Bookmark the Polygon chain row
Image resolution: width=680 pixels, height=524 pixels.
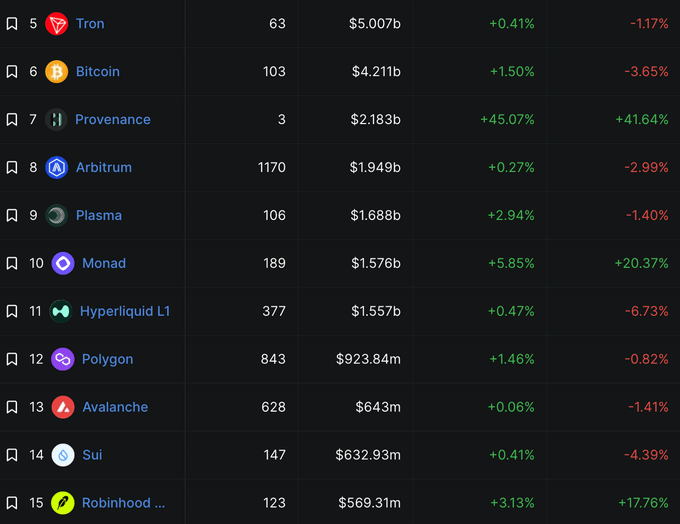(12, 359)
